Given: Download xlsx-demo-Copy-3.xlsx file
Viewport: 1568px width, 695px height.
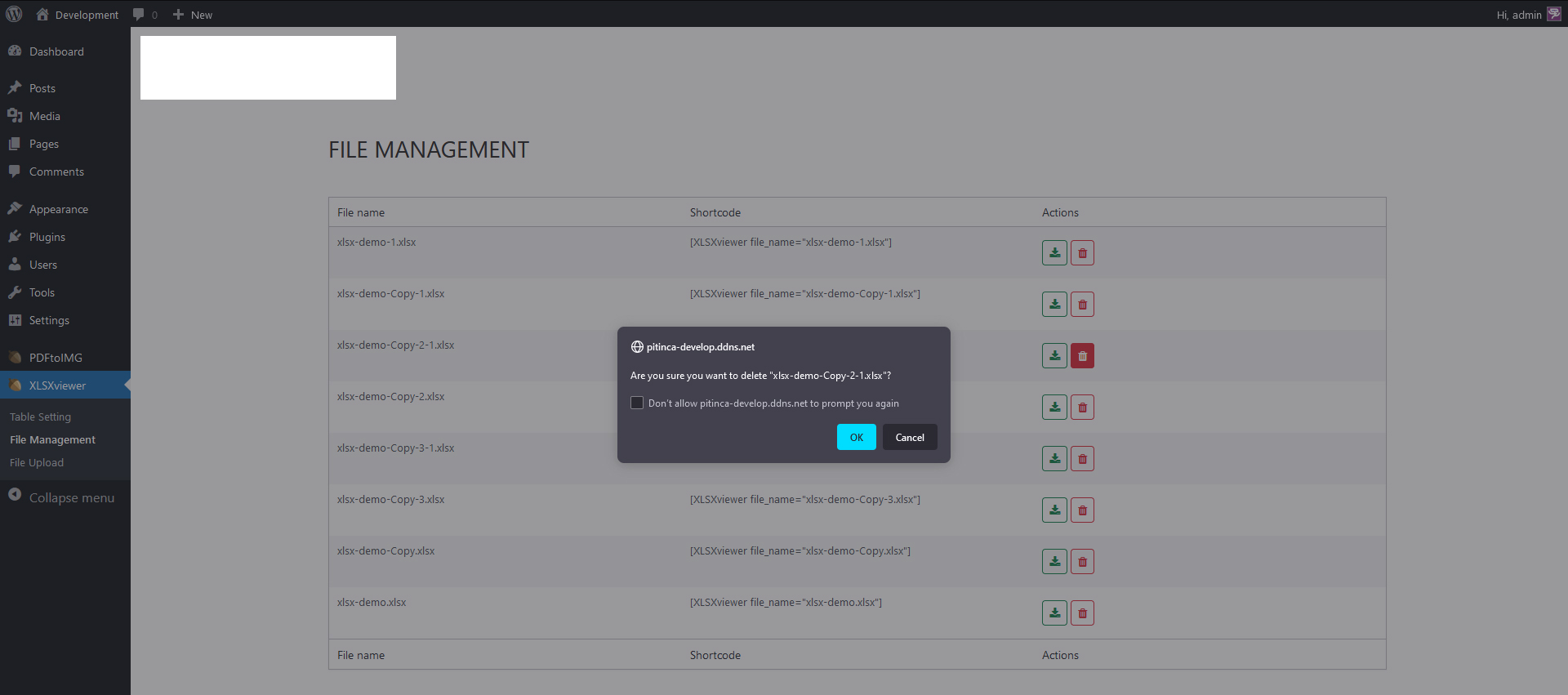Looking at the screenshot, I should click(1054, 510).
